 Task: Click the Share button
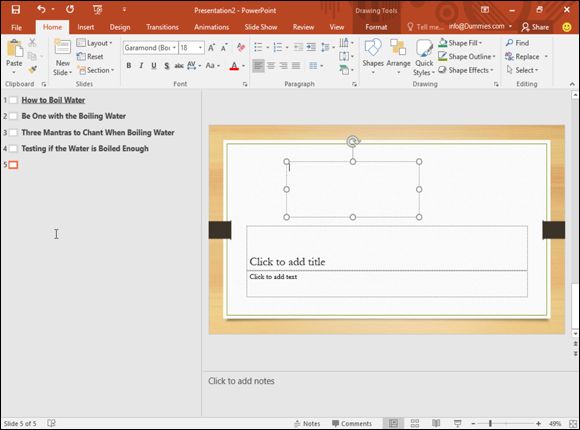(535, 27)
